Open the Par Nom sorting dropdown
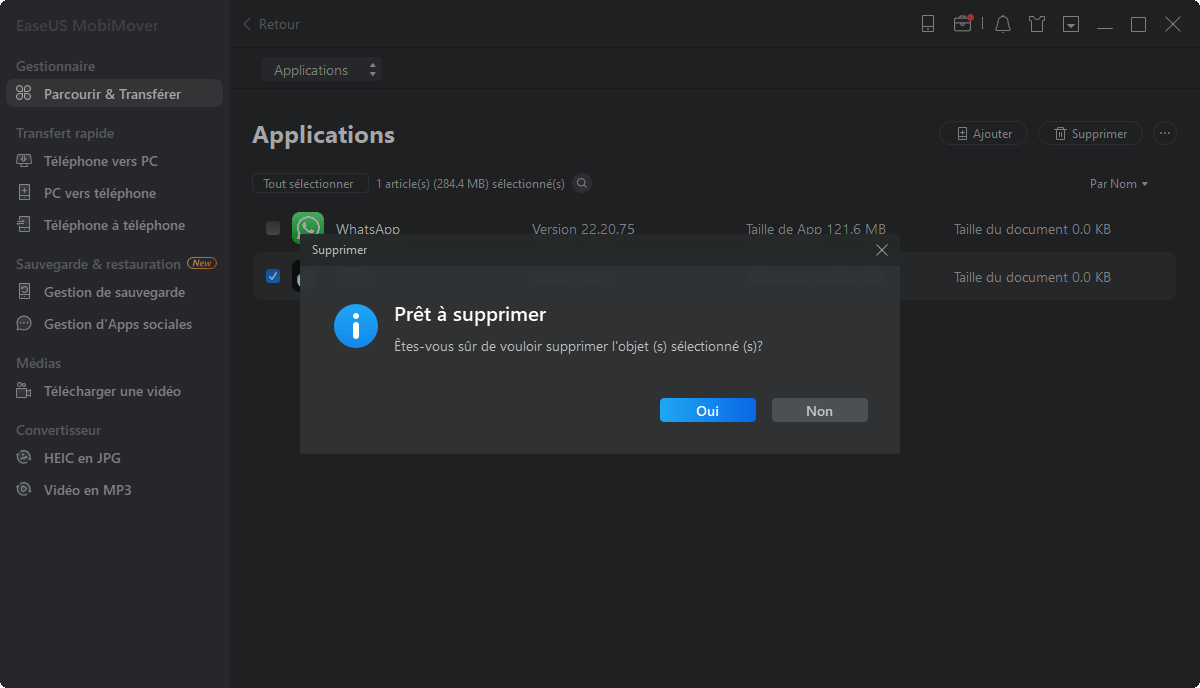The image size is (1200, 688). pyautogui.click(x=1119, y=183)
